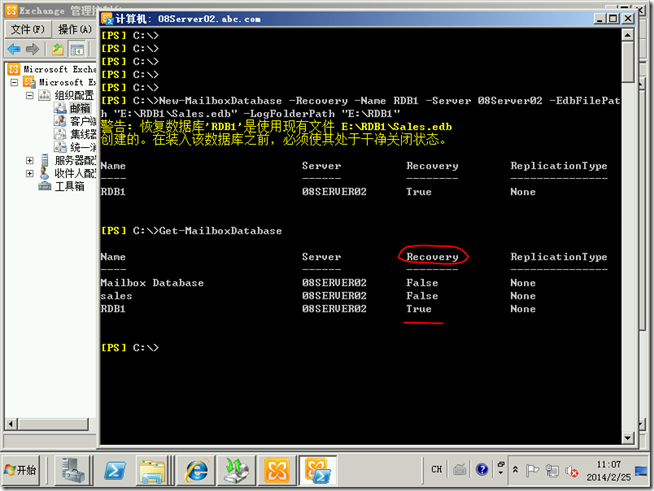Click the Get-MailboxDatabase command text

[220, 231]
